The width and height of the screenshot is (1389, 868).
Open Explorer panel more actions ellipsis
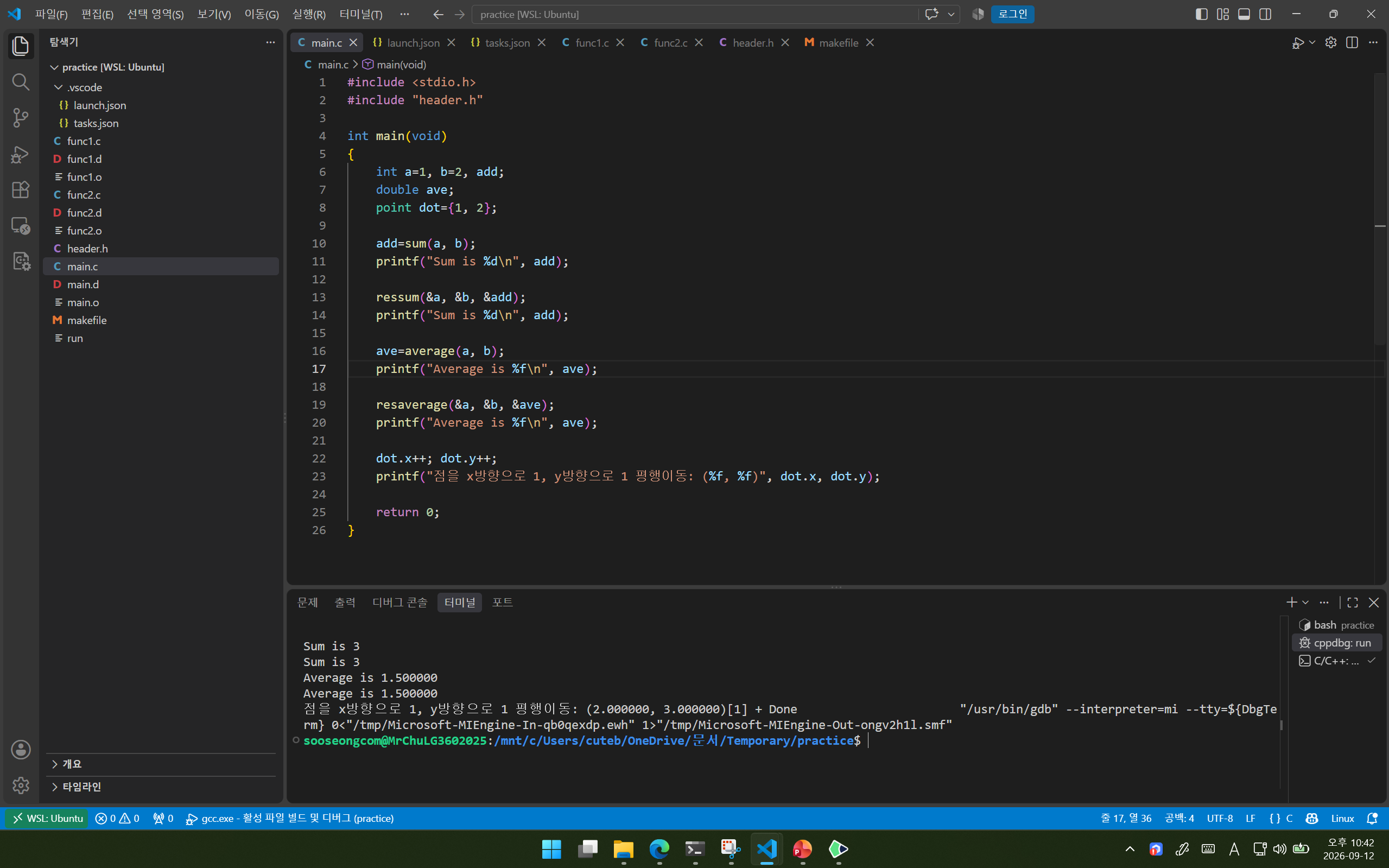tap(270, 42)
